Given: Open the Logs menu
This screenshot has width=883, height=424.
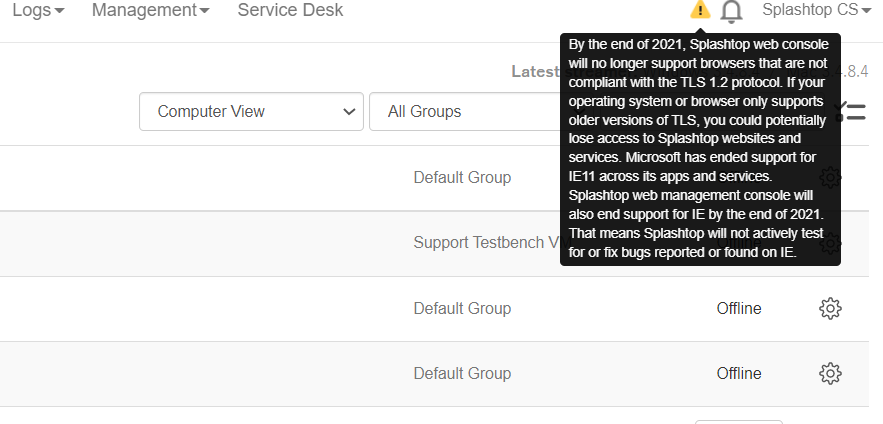Looking at the screenshot, I should point(38,10).
